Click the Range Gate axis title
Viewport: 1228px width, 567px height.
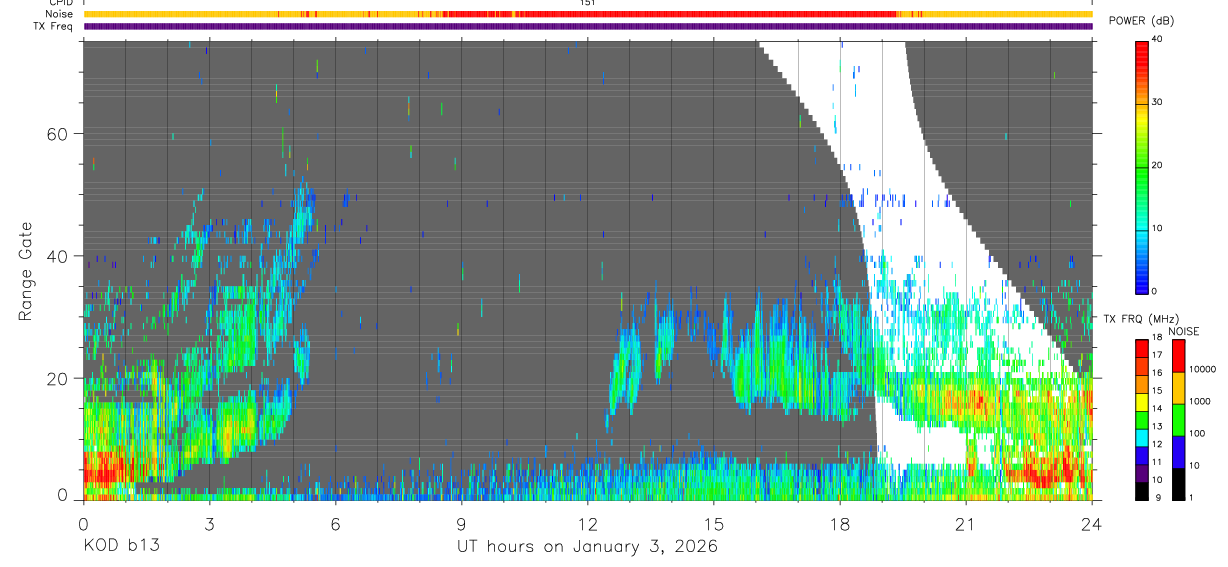click(26, 271)
